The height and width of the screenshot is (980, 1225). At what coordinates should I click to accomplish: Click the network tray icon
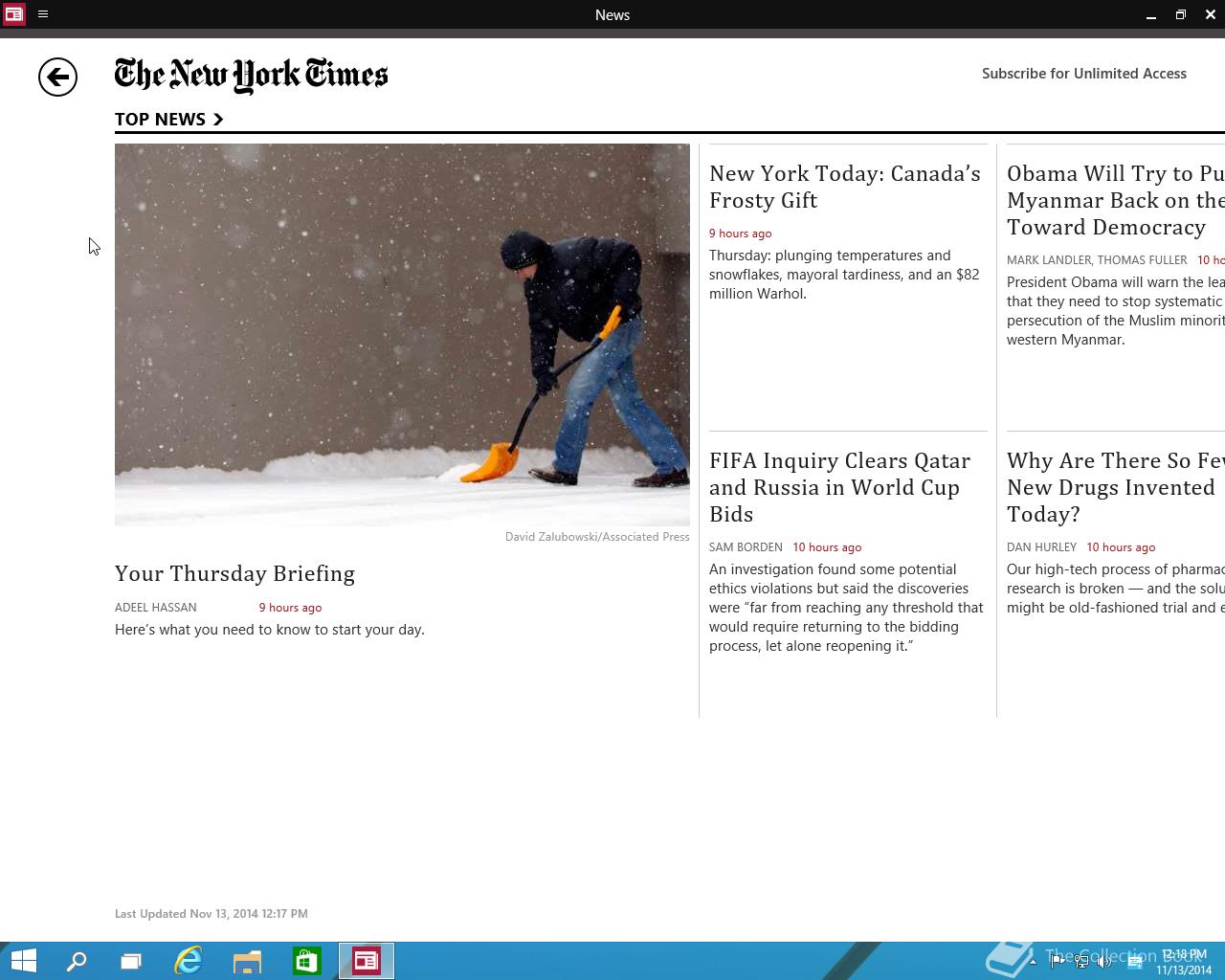(1081, 962)
